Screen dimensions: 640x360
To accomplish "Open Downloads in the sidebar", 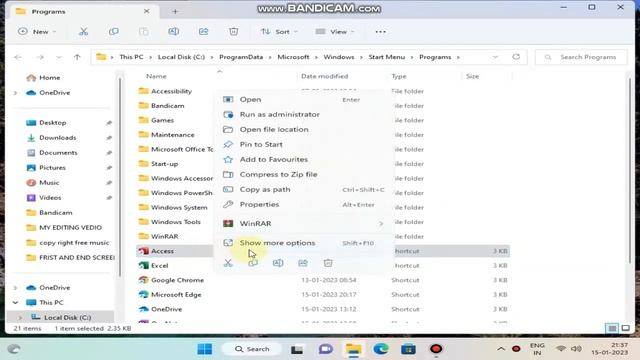I will pyautogui.click(x=58, y=138).
